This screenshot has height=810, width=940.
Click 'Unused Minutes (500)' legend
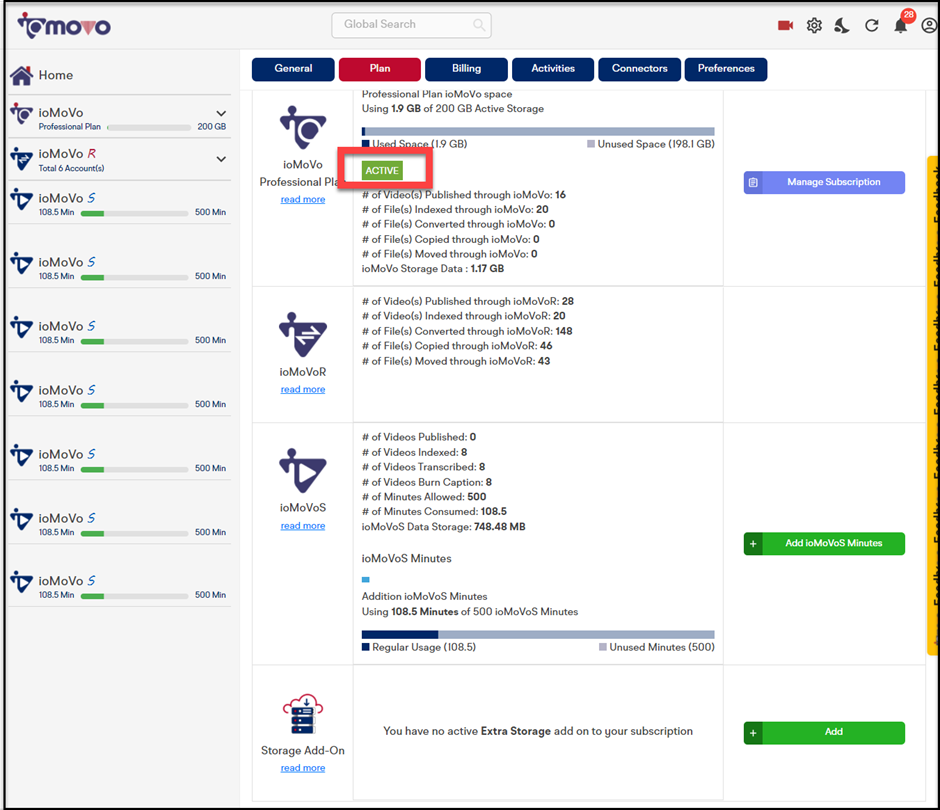pos(657,648)
